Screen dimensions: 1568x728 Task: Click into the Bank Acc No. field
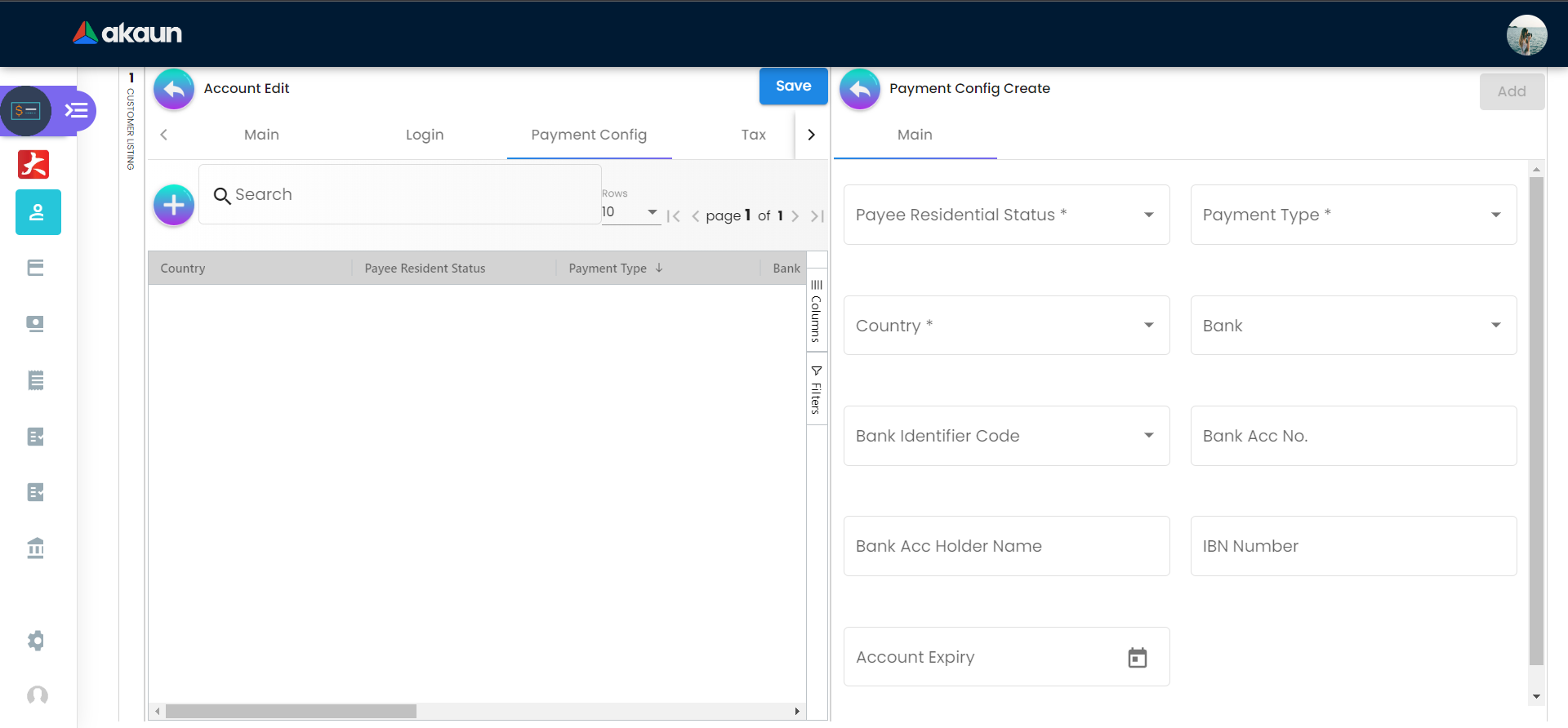pyautogui.click(x=1352, y=436)
